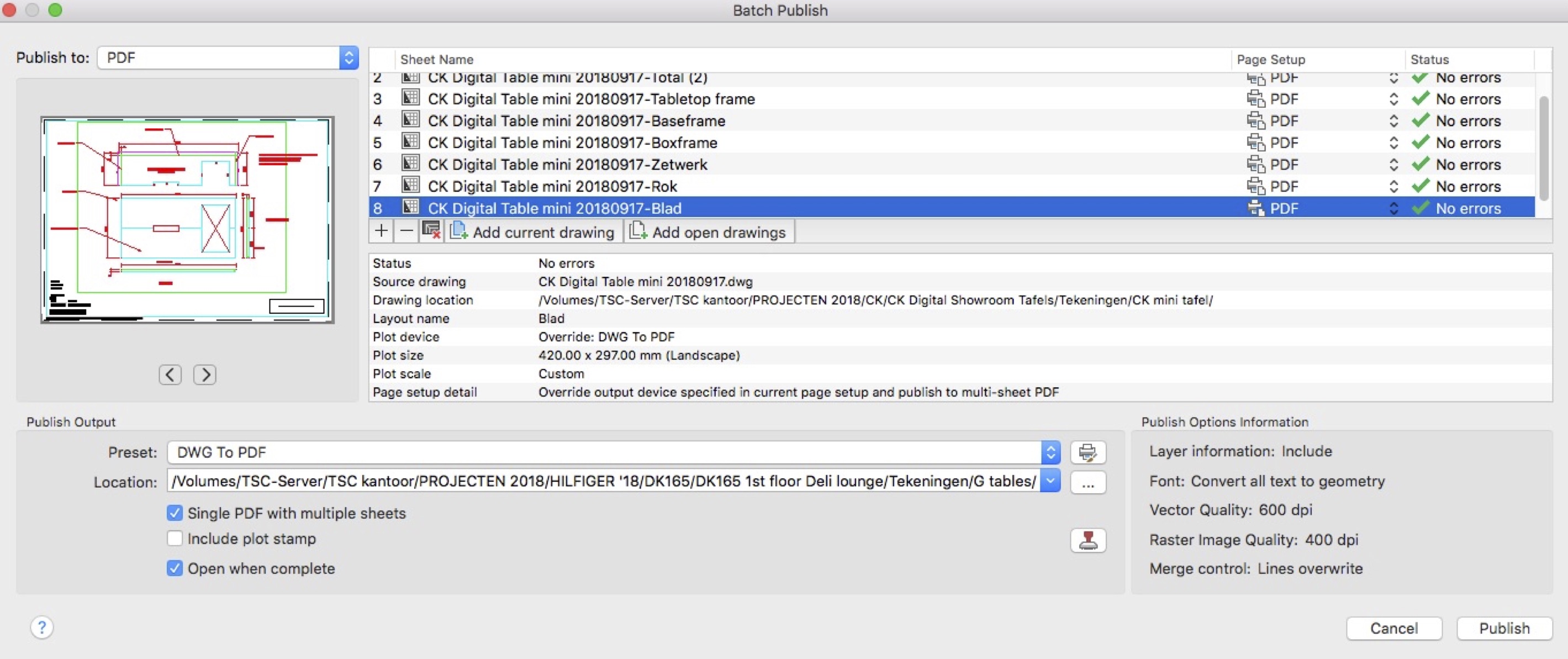The height and width of the screenshot is (659, 1568).
Task: Enable Include plot stamp checkbox
Action: (175, 539)
